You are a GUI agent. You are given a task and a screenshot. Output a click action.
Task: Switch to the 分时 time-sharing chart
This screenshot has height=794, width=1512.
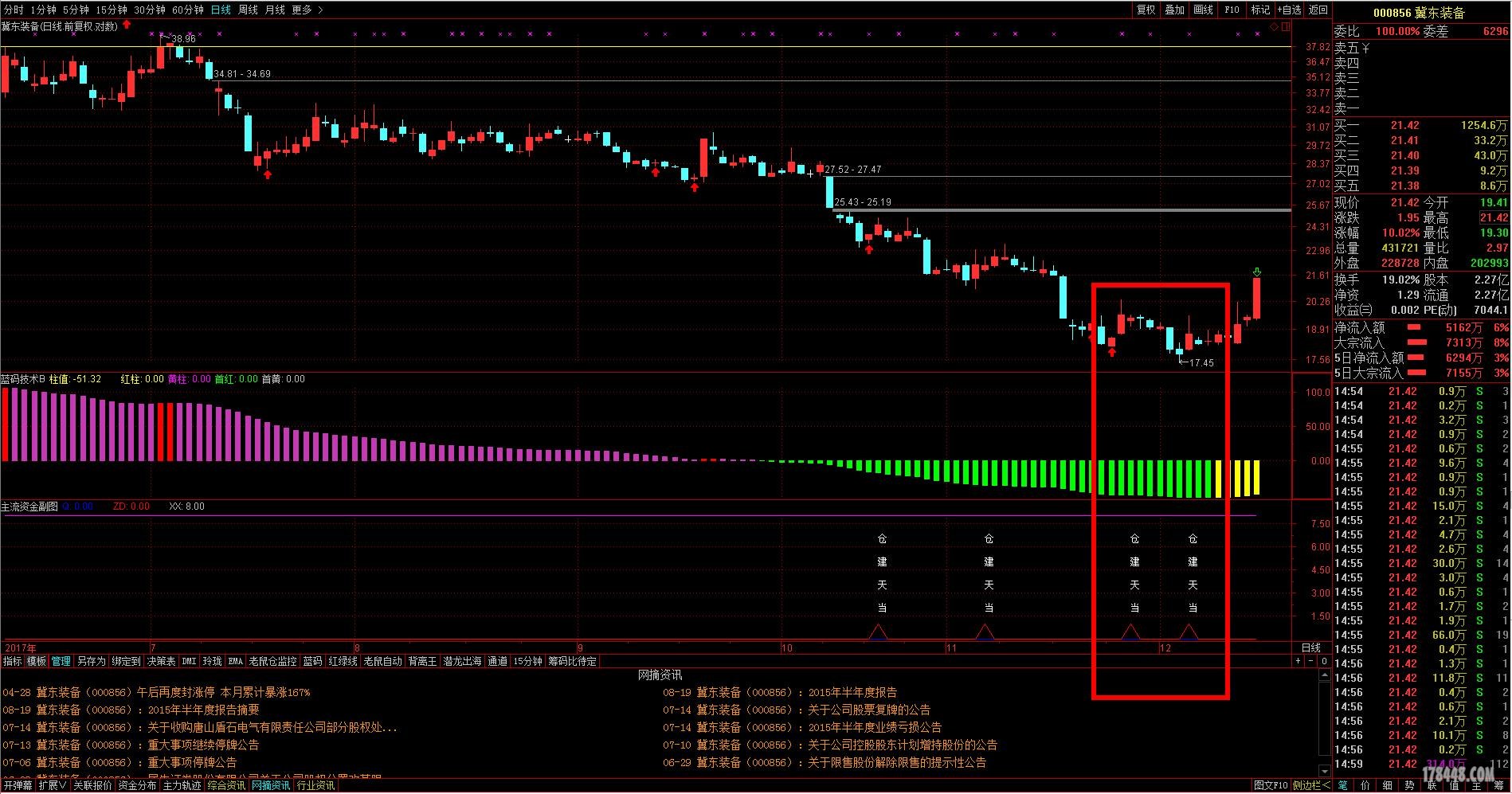14,10
